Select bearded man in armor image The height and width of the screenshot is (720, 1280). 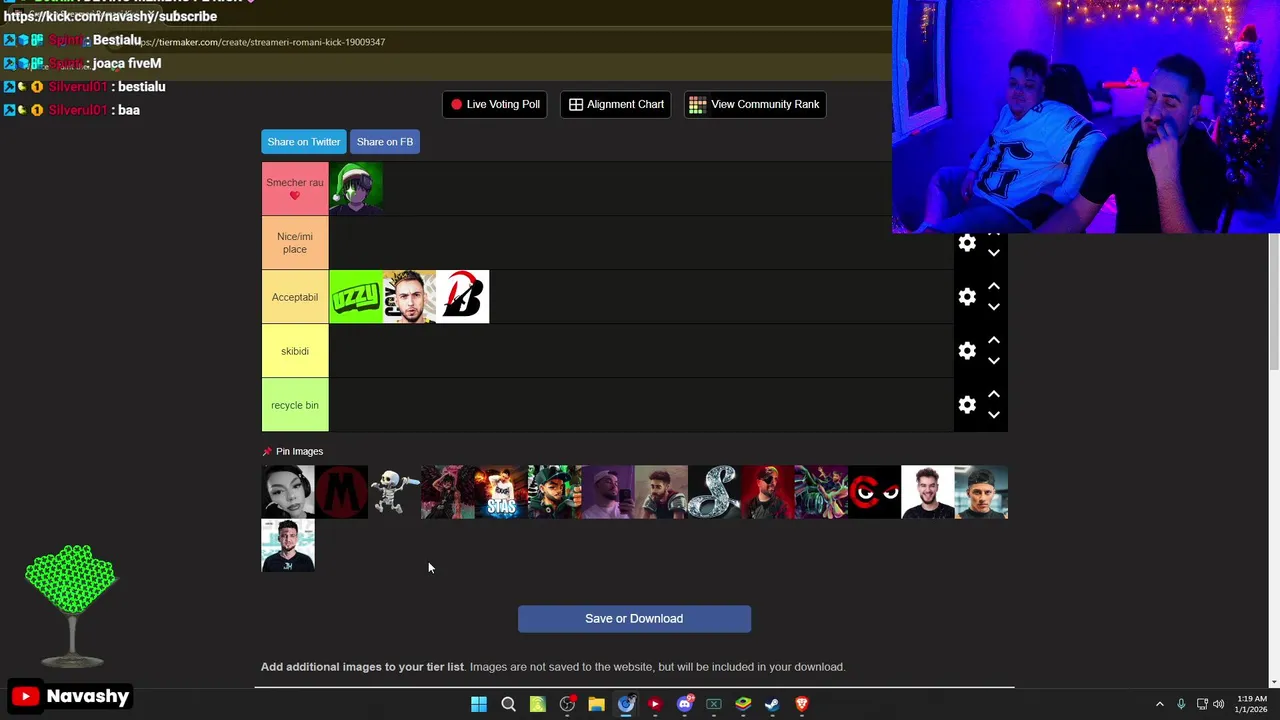pos(661,492)
